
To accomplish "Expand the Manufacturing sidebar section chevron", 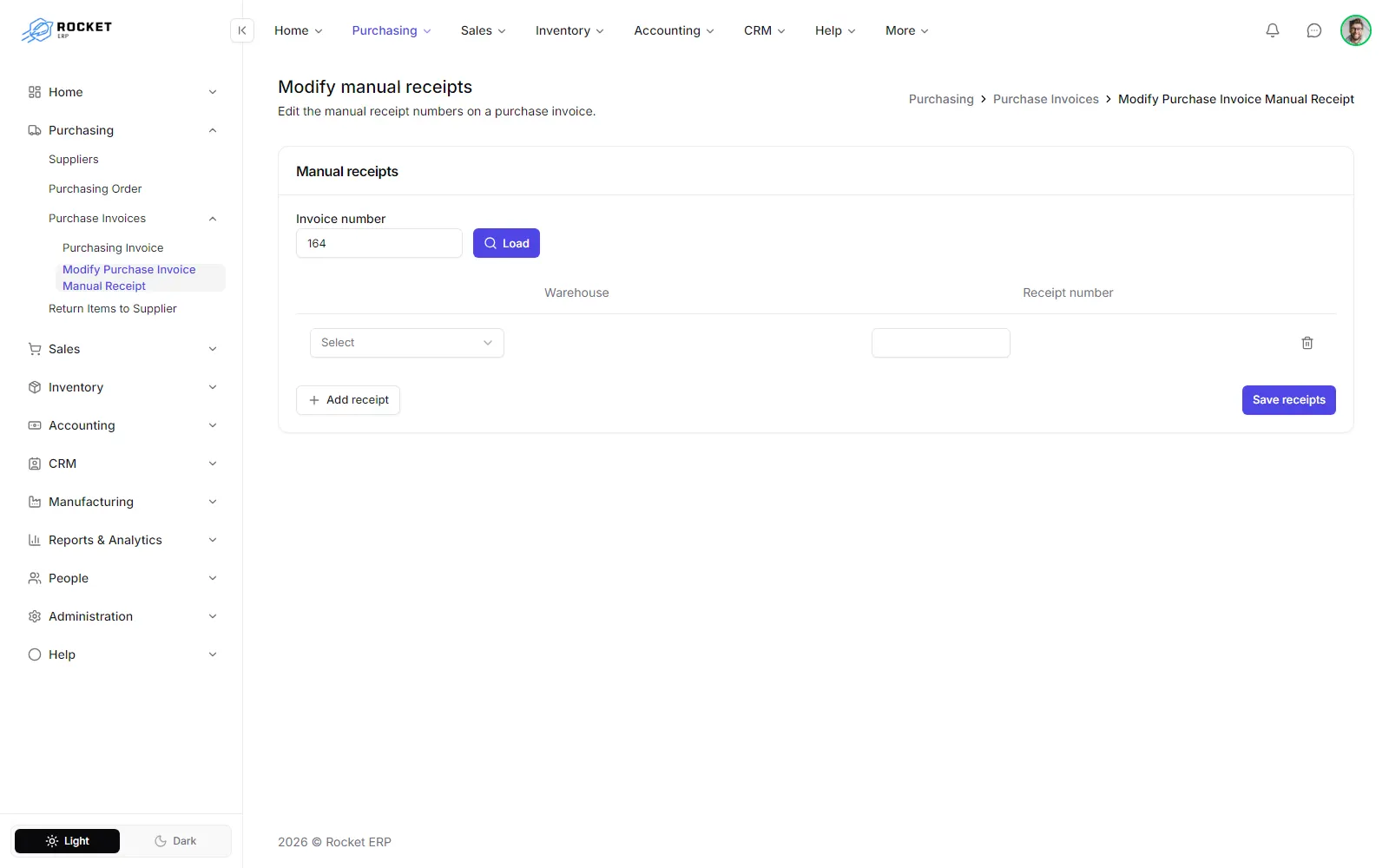I will (x=213, y=502).
